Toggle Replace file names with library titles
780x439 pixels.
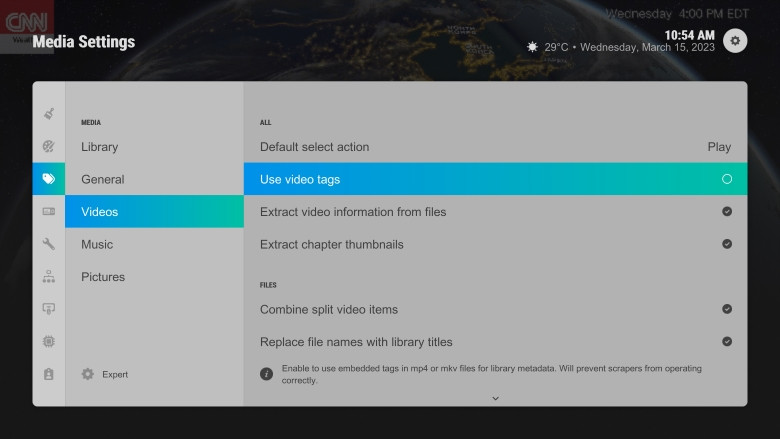pyautogui.click(x=726, y=342)
